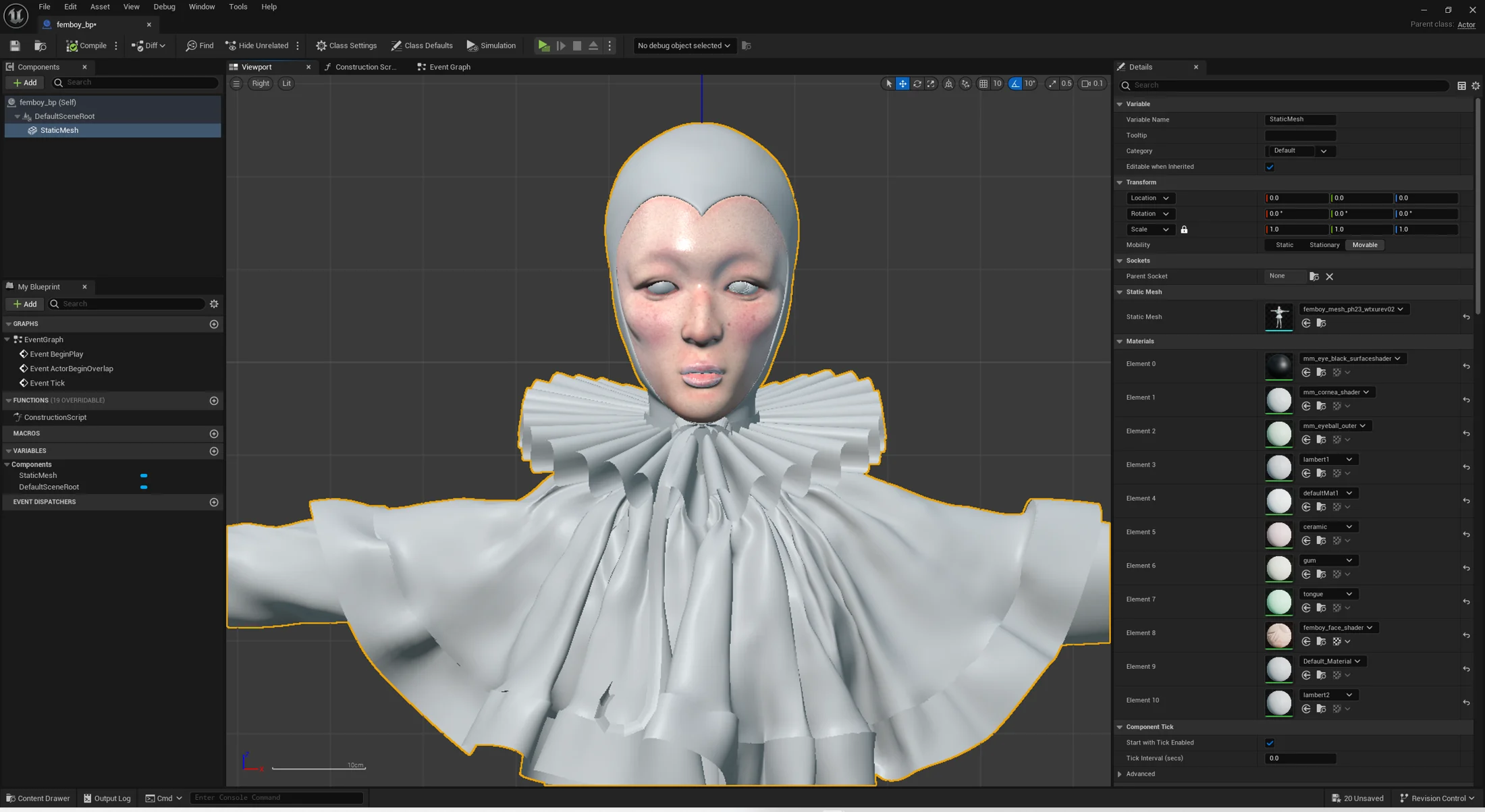
Task: Reset Static Mesh to default arrow
Action: point(1466,317)
